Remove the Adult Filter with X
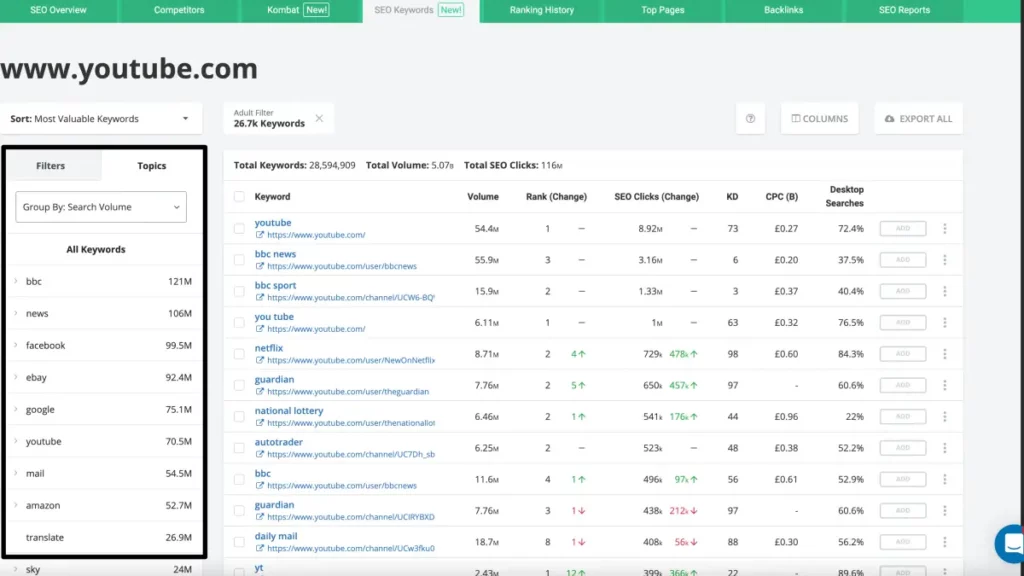 point(319,118)
